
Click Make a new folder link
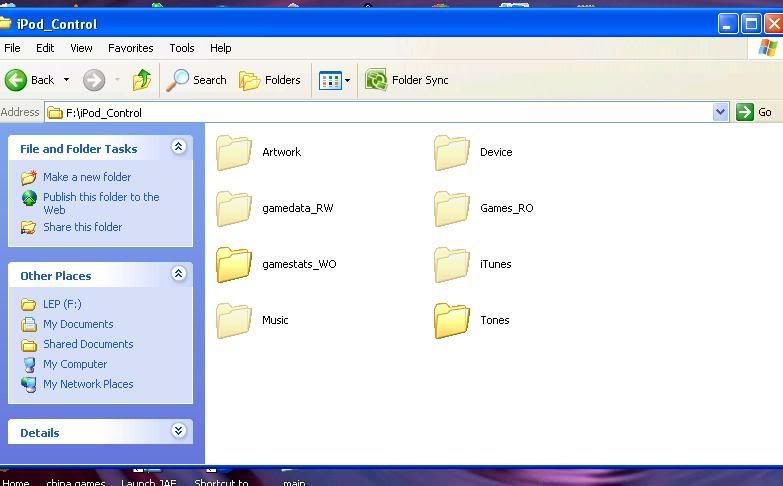pyautogui.click(x=87, y=177)
